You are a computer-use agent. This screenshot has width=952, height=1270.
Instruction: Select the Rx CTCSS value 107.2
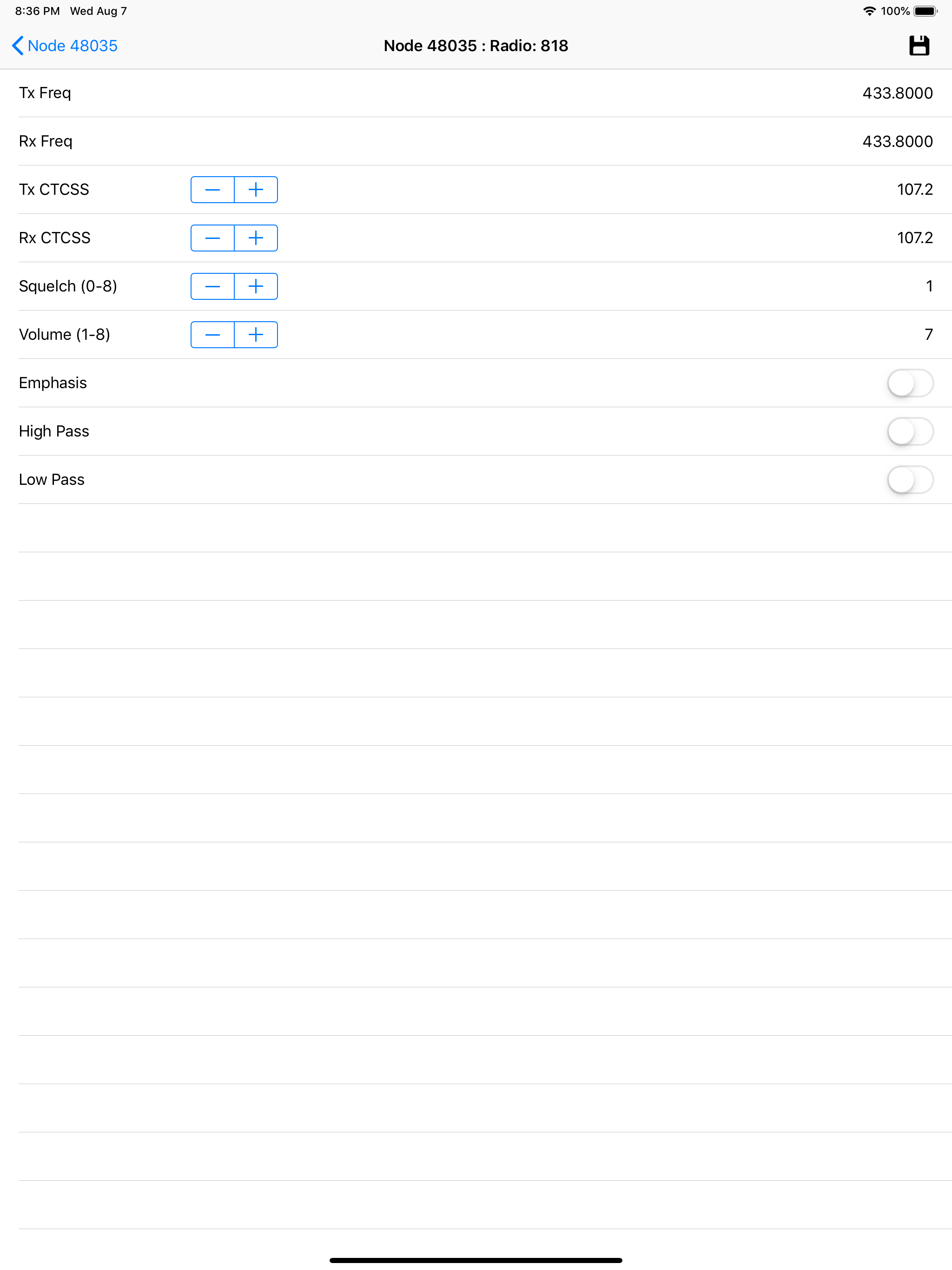point(915,238)
